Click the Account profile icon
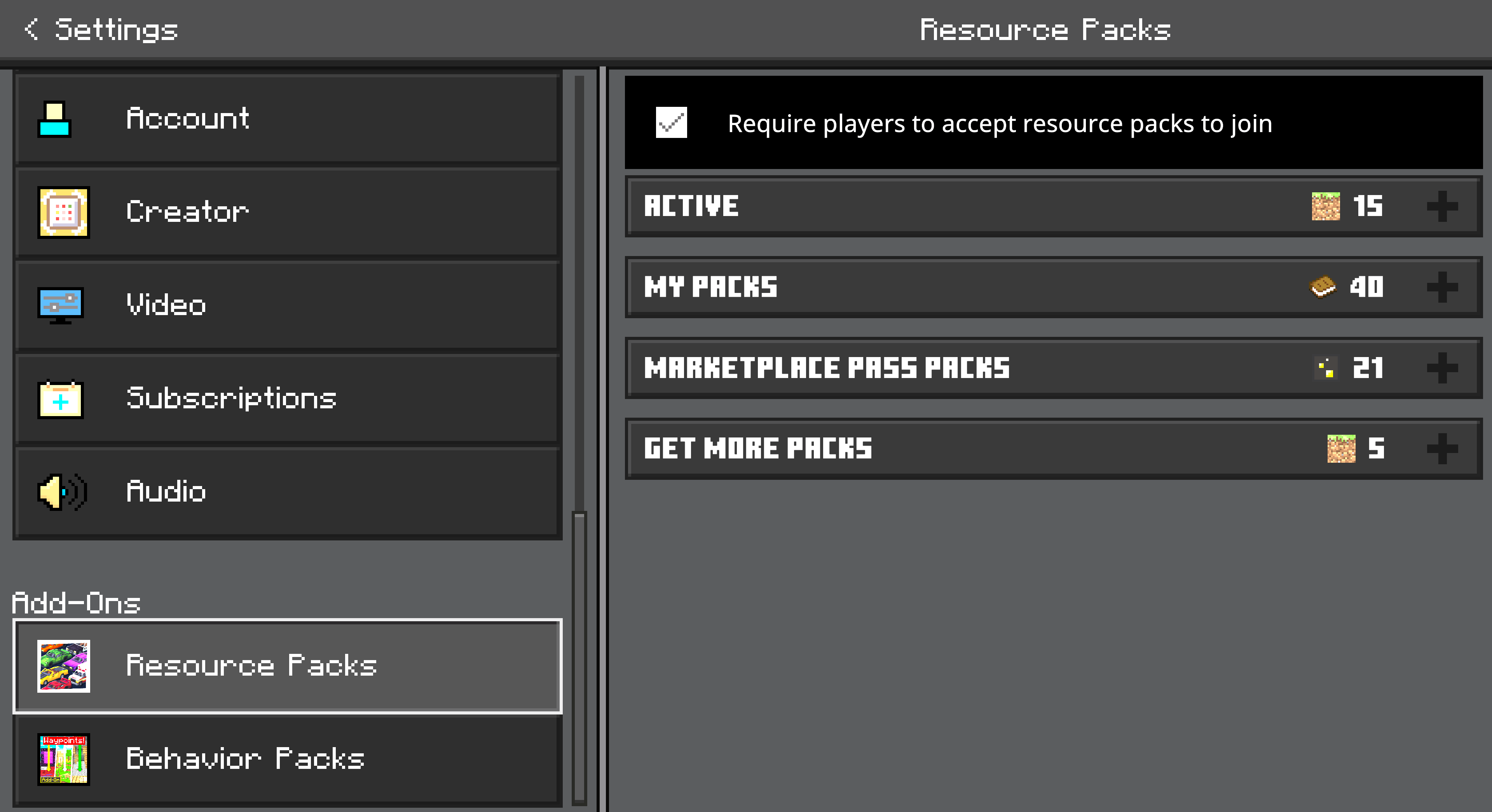Image resolution: width=1492 pixels, height=812 pixels. [x=54, y=119]
